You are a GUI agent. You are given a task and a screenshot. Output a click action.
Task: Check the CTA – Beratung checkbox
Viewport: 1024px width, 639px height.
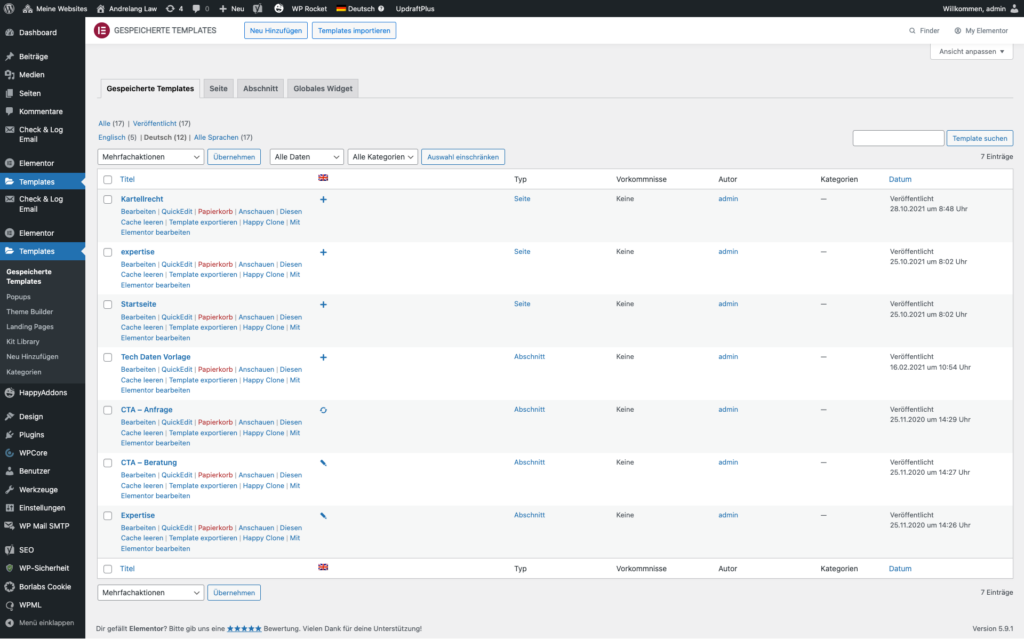tap(108, 463)
